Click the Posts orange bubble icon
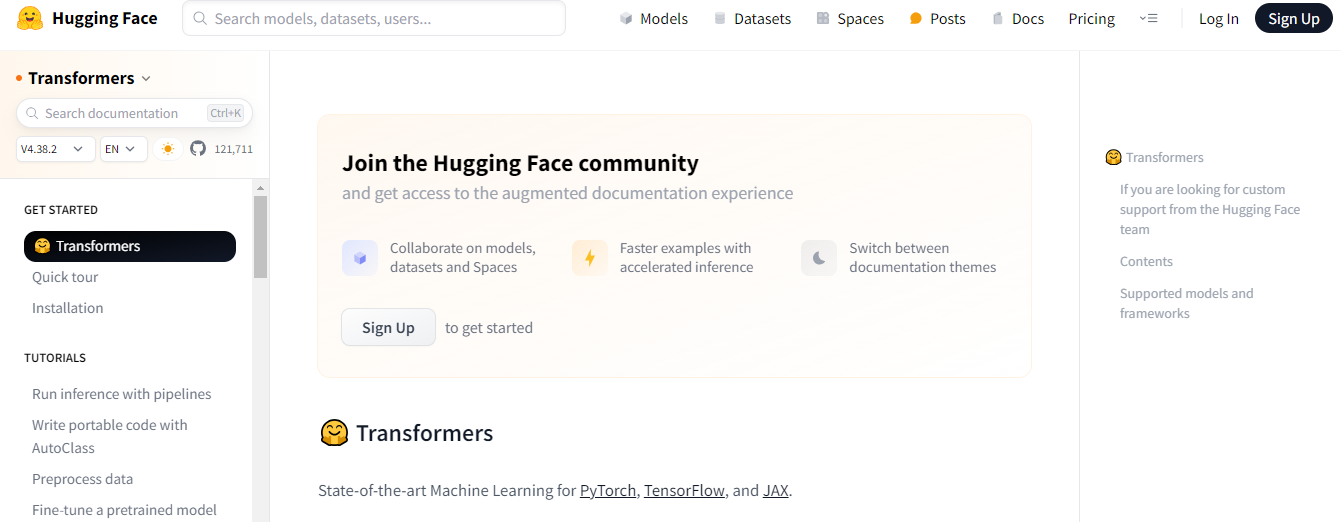The image size is (1341, 522). [916, 19]
